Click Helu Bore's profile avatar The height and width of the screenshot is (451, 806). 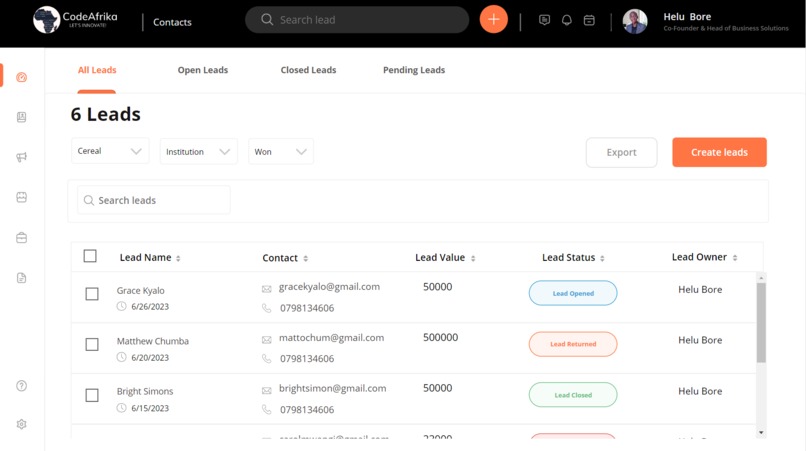(635, 22)
